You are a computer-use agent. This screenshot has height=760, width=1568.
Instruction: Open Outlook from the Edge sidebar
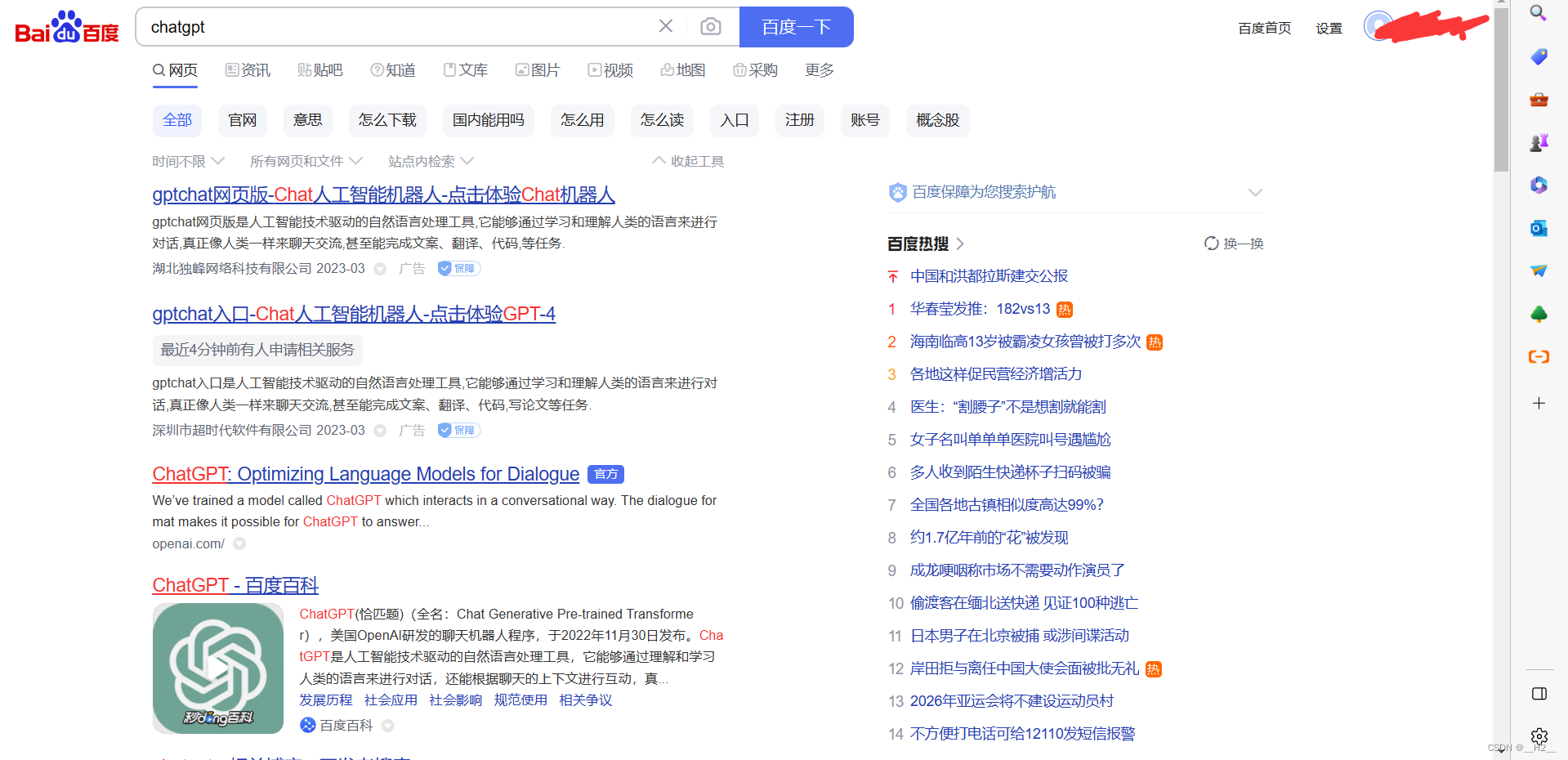point(1539,228)
